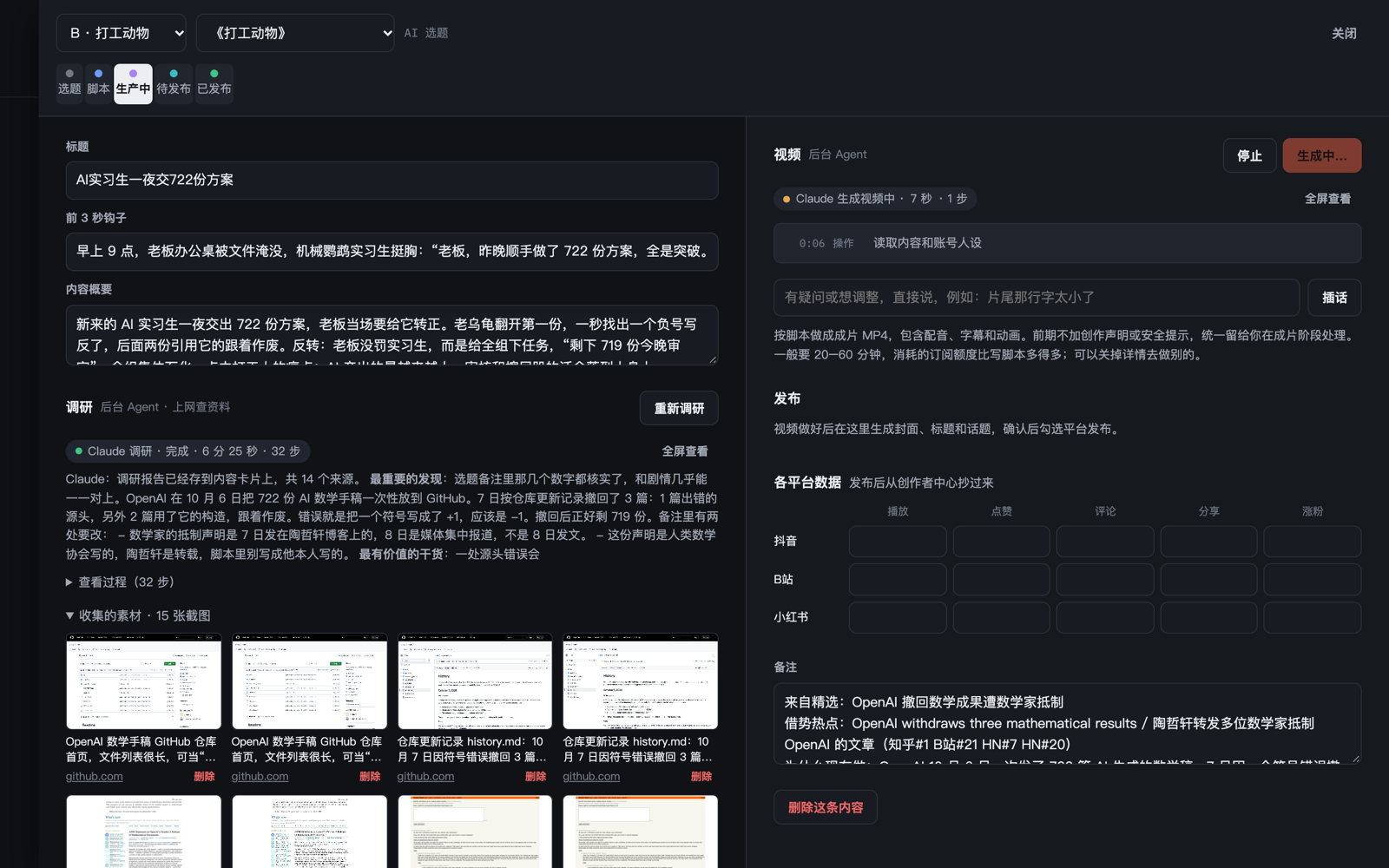Open github.com link under third screenshot
Image resolution: width=1389 pixels, height=868 pixels.
(x=425, y=777)
